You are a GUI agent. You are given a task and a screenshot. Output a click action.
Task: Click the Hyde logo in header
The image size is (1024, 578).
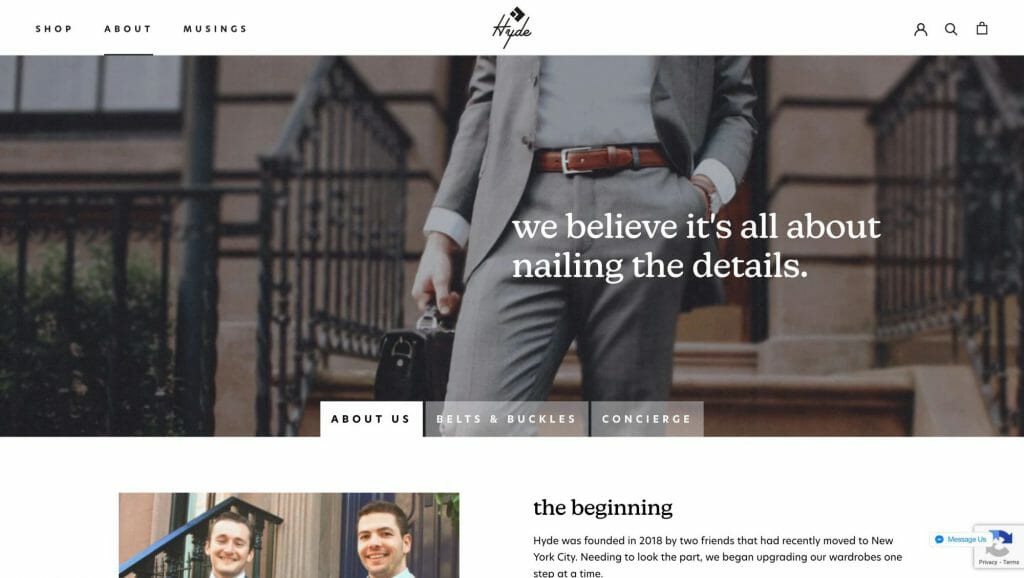coord(512,27)
